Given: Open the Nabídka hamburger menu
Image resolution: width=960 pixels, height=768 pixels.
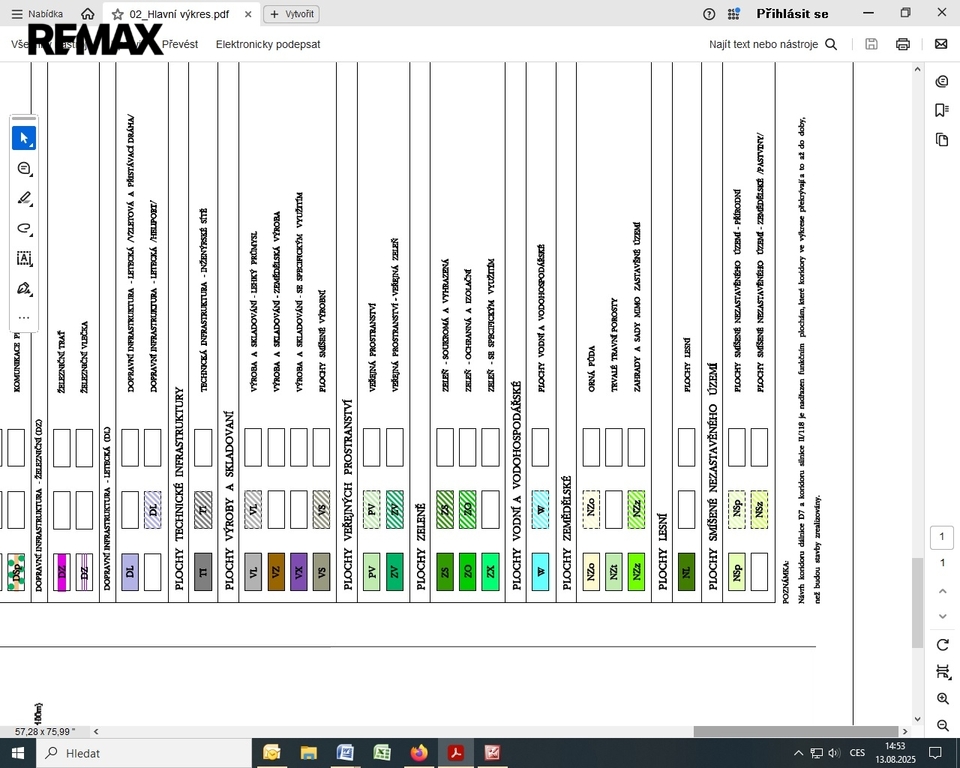Looking at the screenshot, I should (x=16, y=14).
